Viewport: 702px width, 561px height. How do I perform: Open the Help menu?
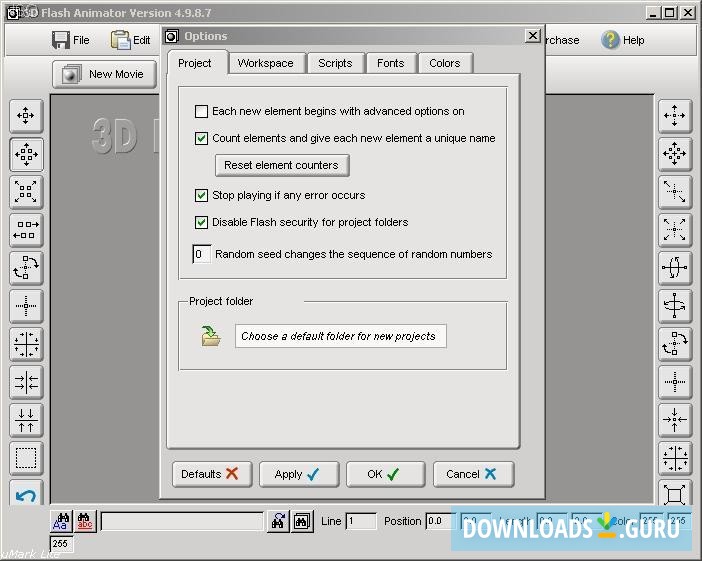click(622, 40)
